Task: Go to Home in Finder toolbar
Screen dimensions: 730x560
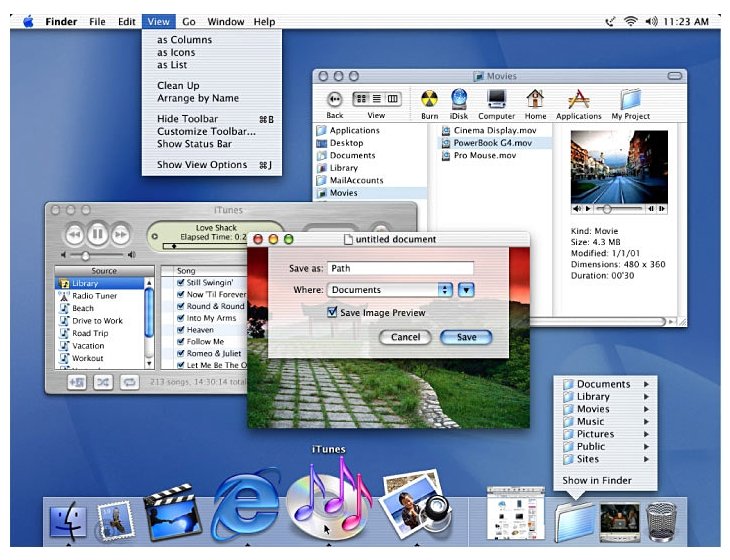Action: [535, 99]
